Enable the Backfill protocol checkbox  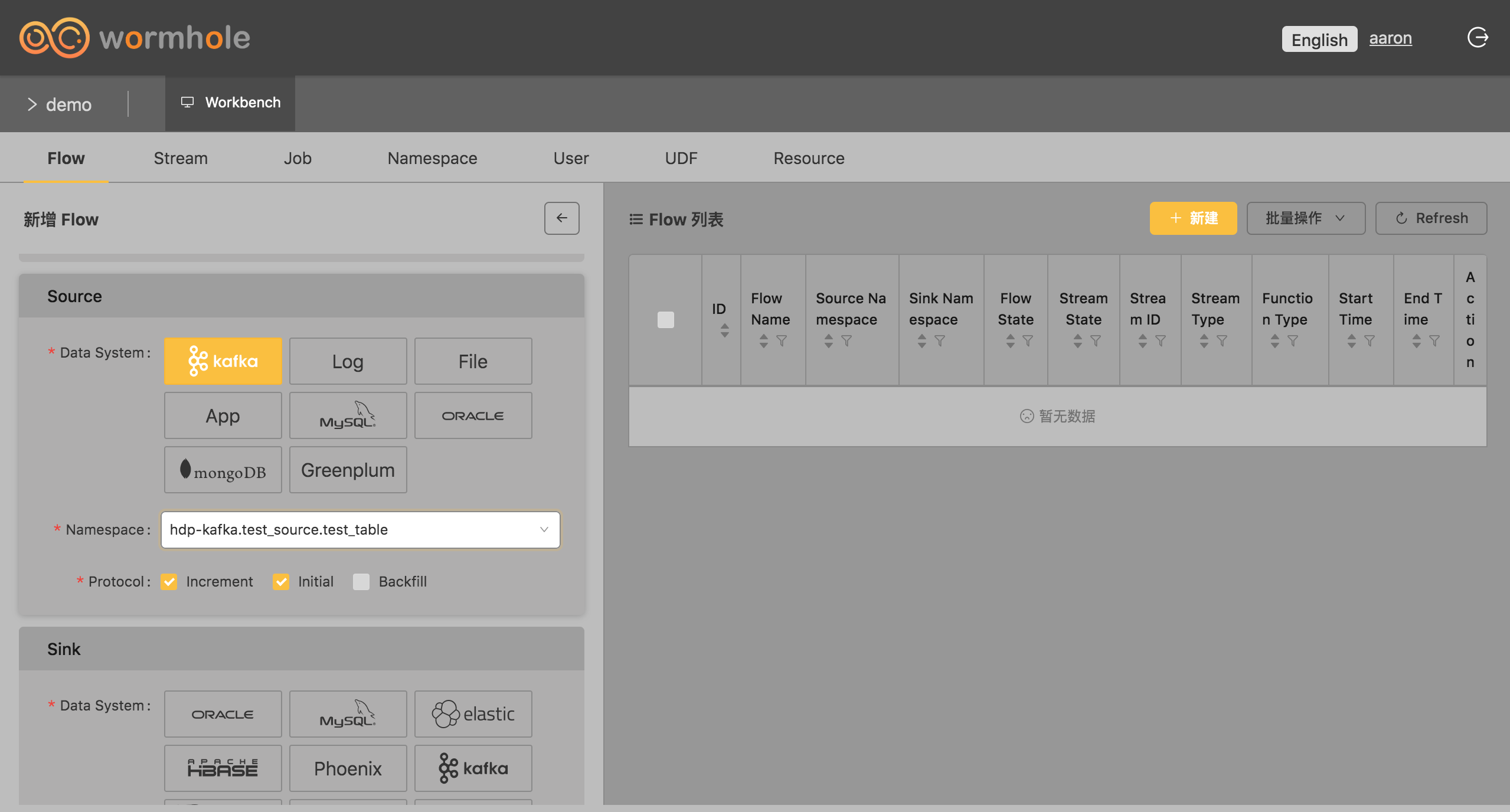tap(361, 582)
